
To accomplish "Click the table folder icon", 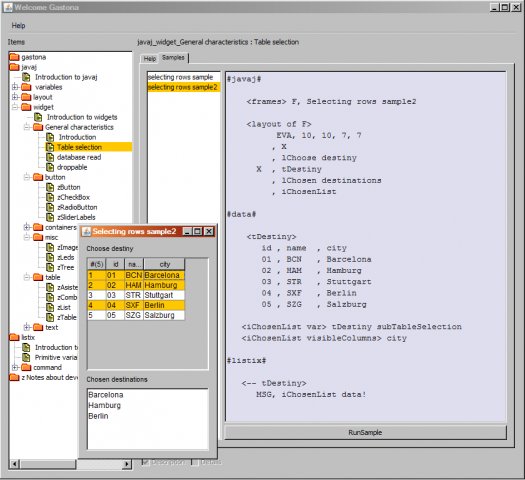I will point(38,277).
